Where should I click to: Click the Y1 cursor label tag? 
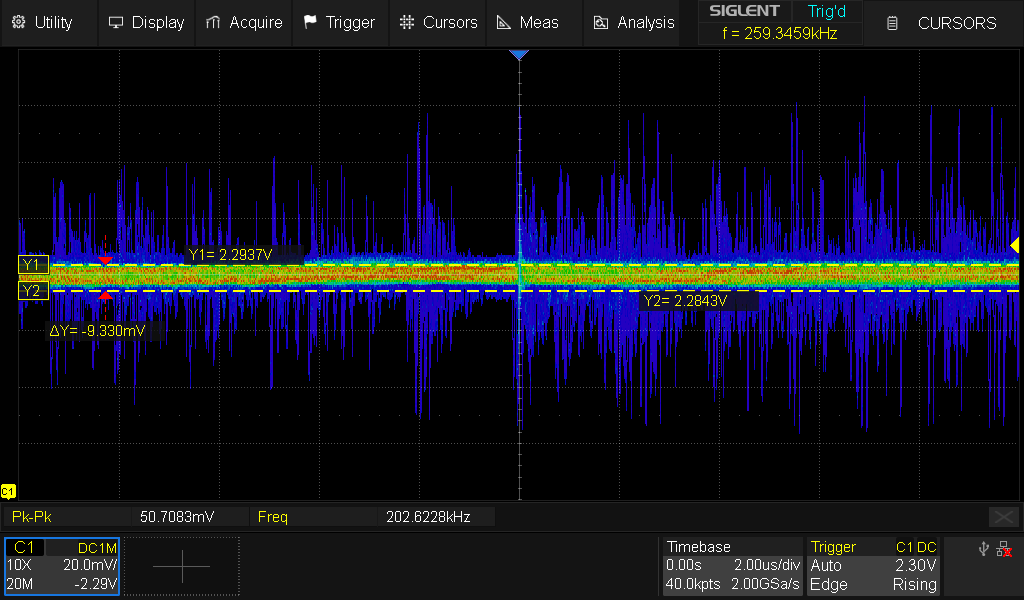[x=32, y=265]
